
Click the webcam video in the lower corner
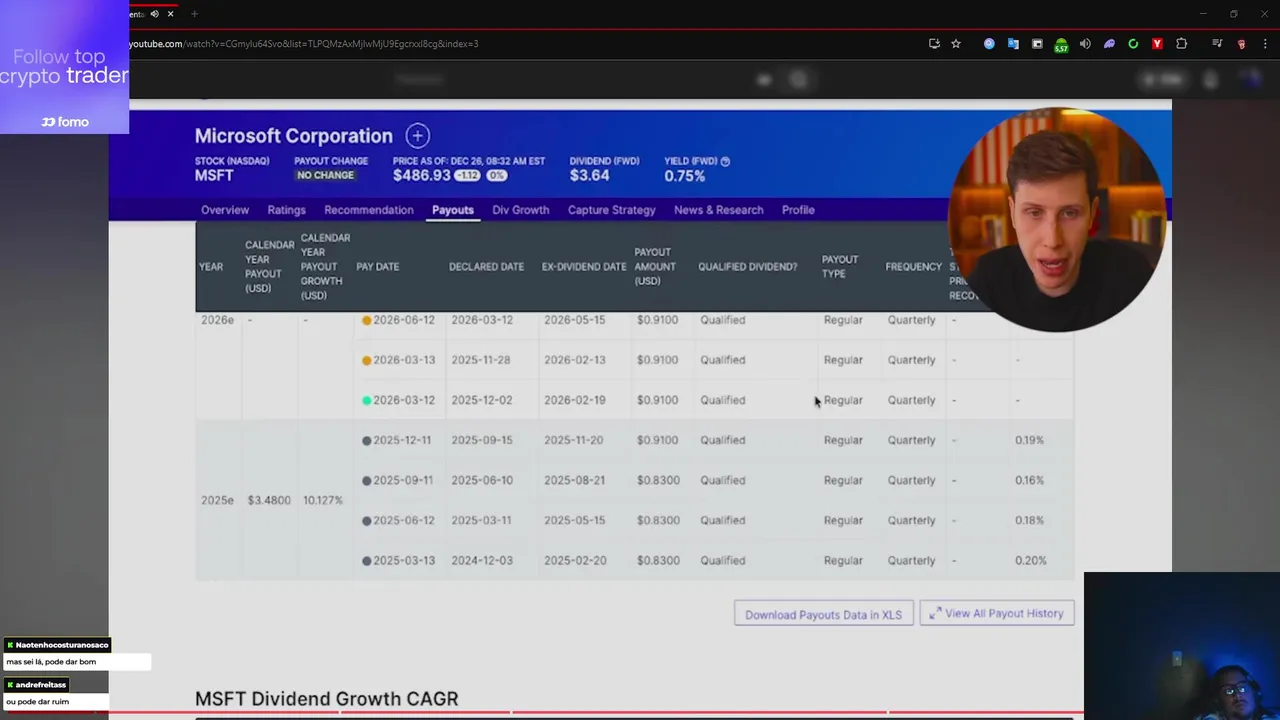[x=1182, y=646]
